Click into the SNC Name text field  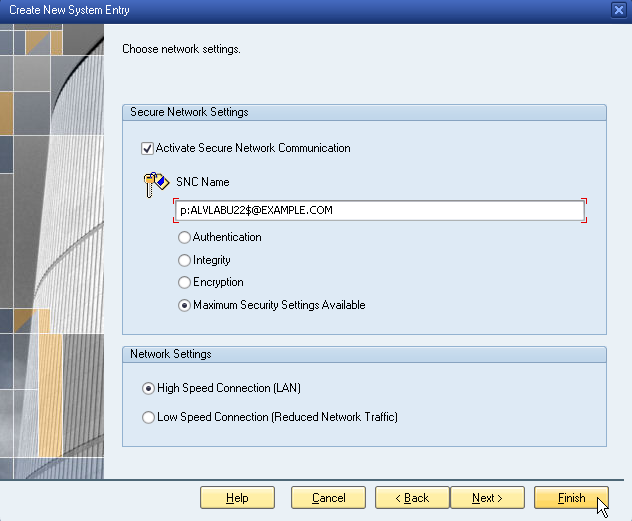[x=378, y=211]
